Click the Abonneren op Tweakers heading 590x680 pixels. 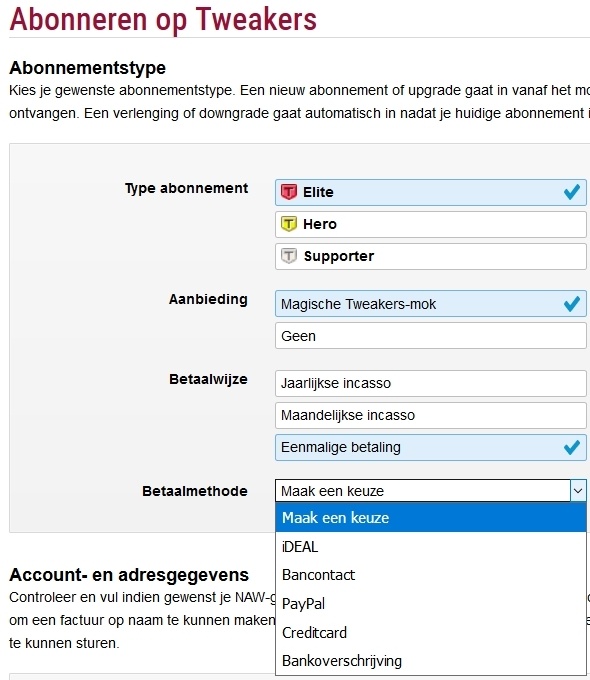coord(163,20)
